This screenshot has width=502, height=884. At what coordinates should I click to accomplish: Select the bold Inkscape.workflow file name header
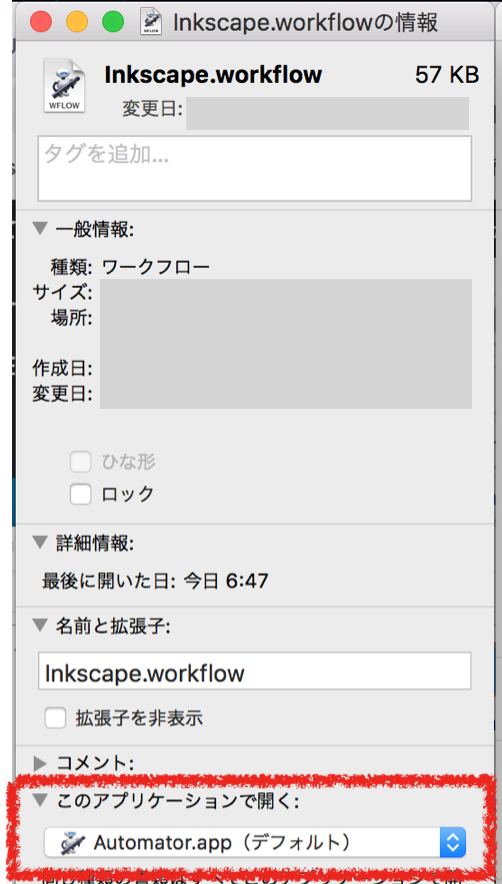[x=213, y=74]
